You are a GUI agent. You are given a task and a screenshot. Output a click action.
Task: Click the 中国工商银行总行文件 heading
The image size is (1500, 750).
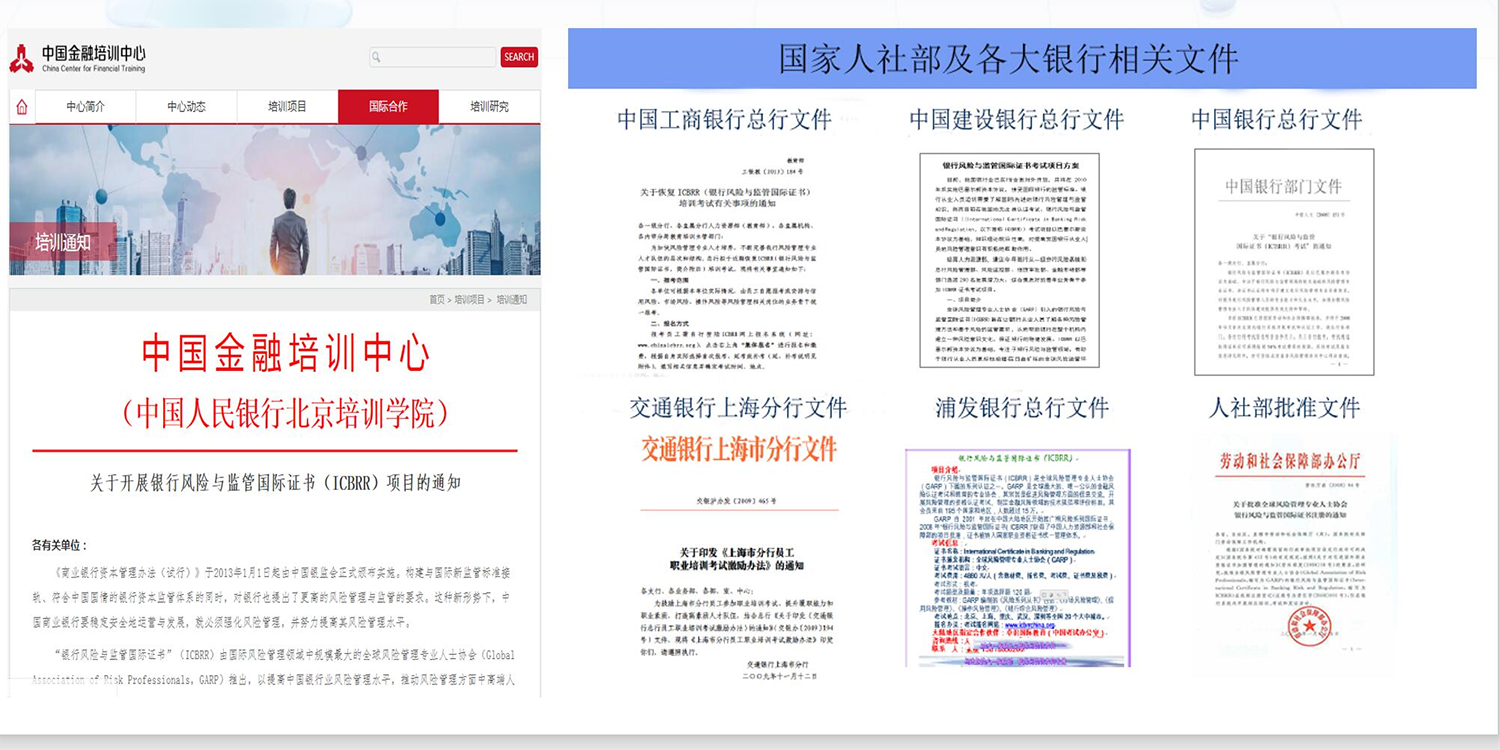[724, 120]
